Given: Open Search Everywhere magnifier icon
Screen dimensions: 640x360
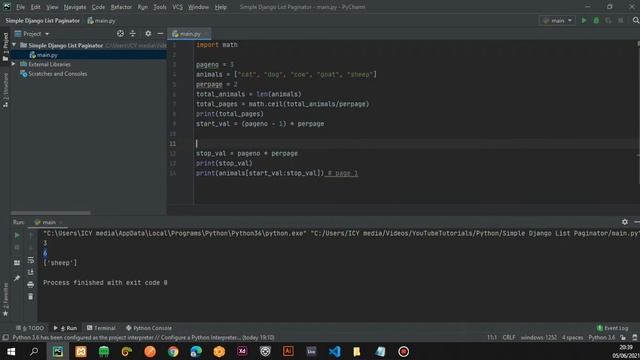Looking at the screenshot, I should click(636, 20).
